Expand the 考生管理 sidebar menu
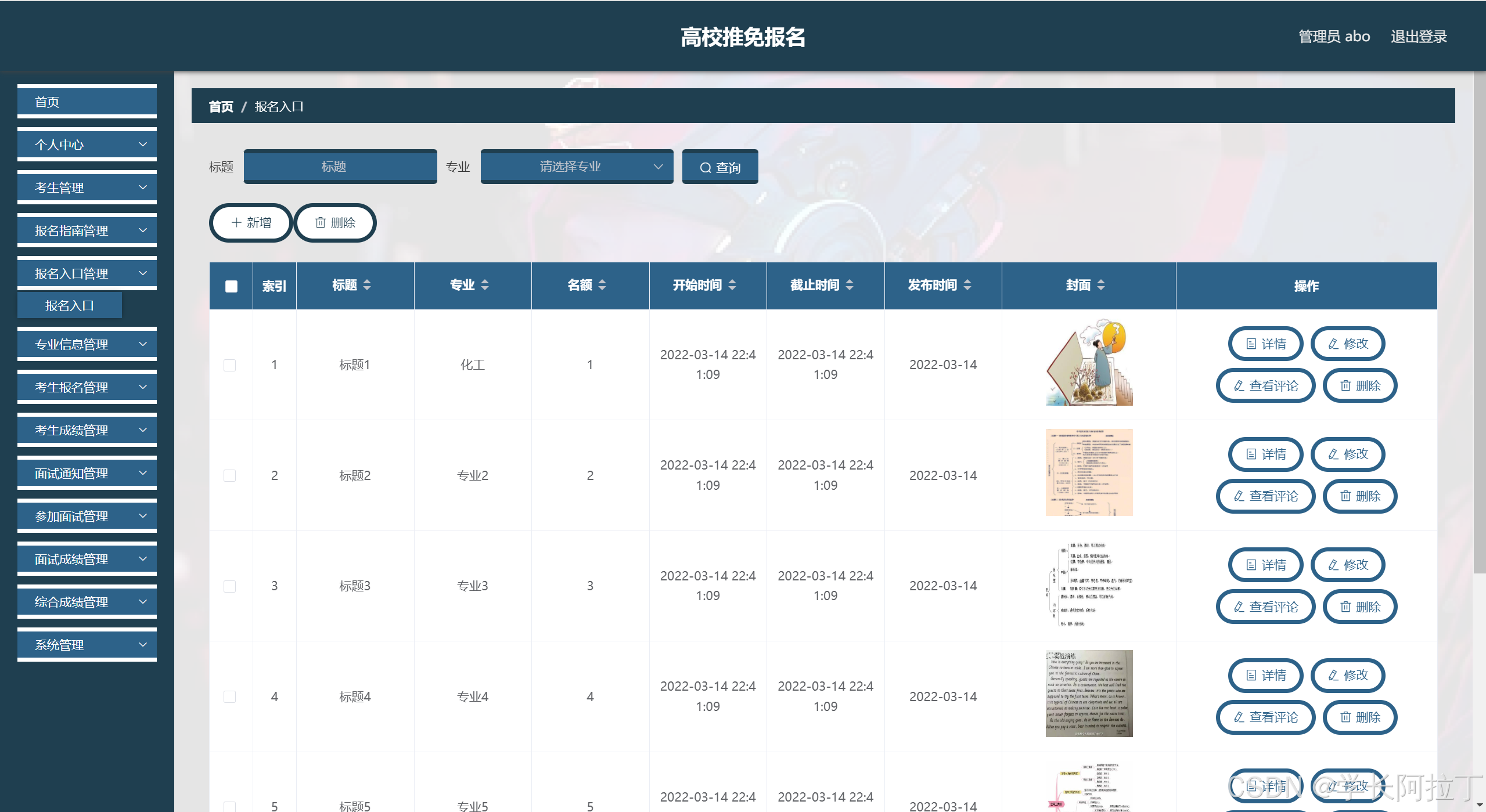This screenshot has width=1486, height=812. (87, 187)
